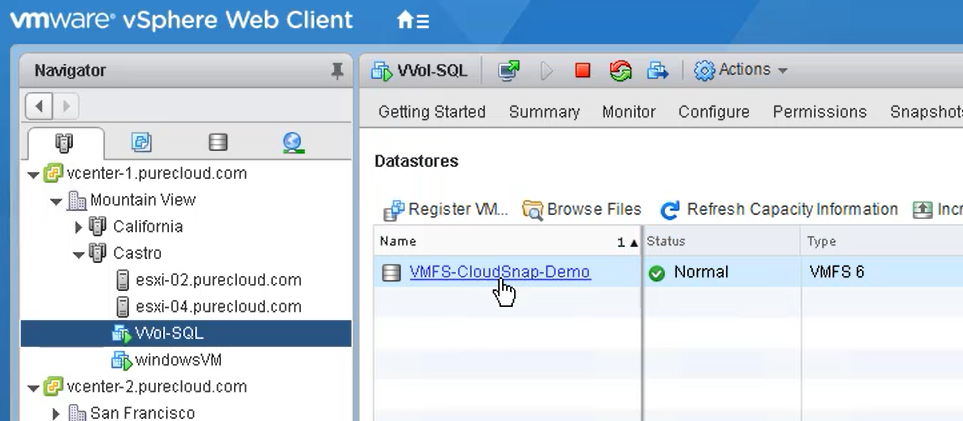The image size is (963, 421).
Task: Collapse Mountain View datacenter node
Action: pos(56,201)
